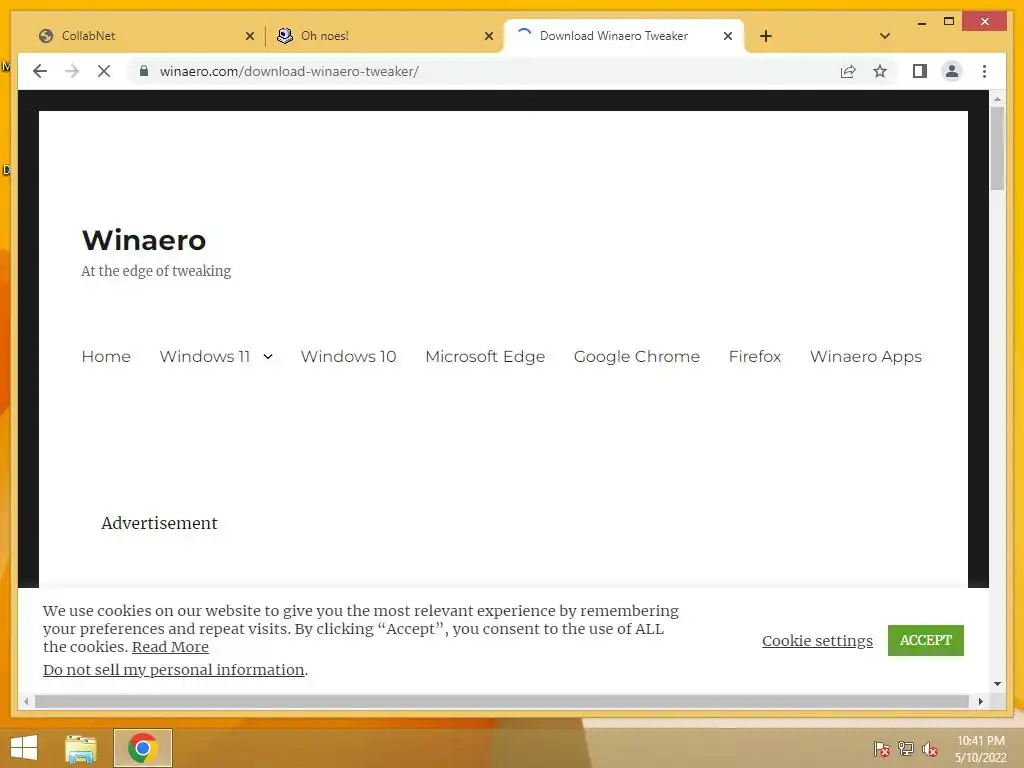1024x768 pixels.
Task: Open the Windows 11 menu item
Action: point(204,357)
